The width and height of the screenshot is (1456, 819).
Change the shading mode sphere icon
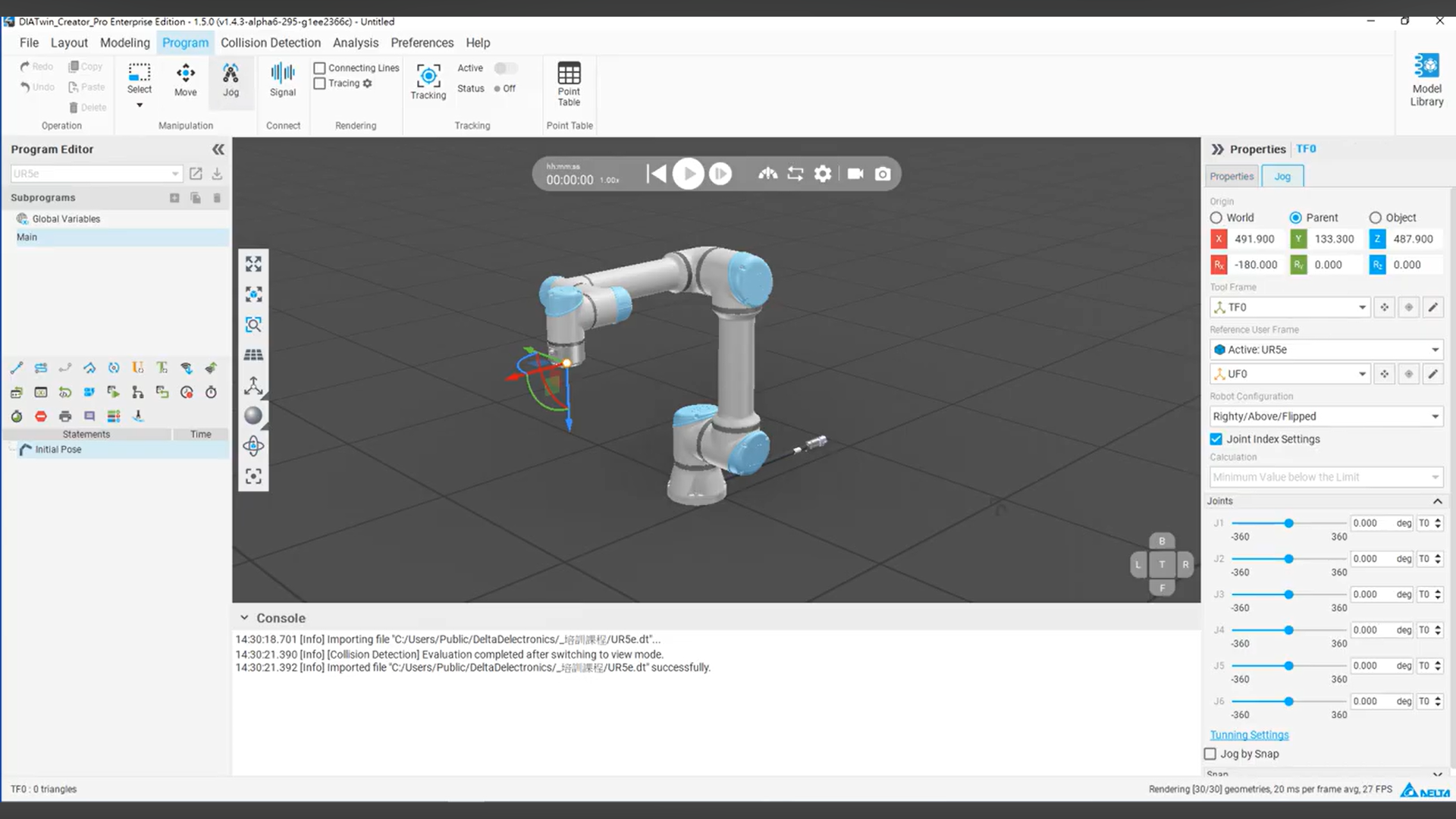point(253,416)
